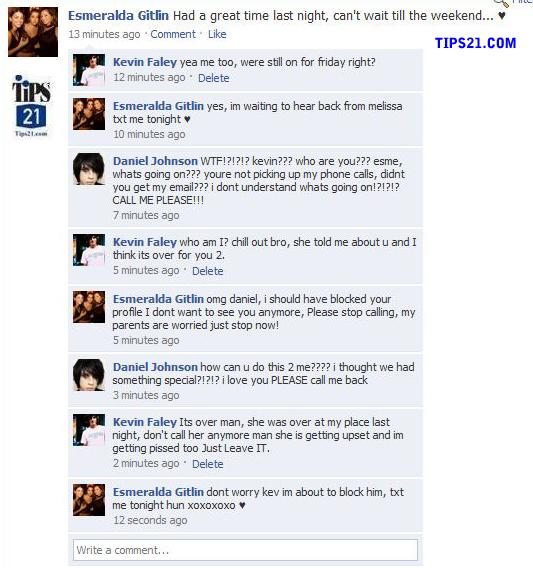Screen dimensions: 533x568
Task: Click Esmeralda's avatar on the 10 minutes ago comment
Action: coord(89,114)
